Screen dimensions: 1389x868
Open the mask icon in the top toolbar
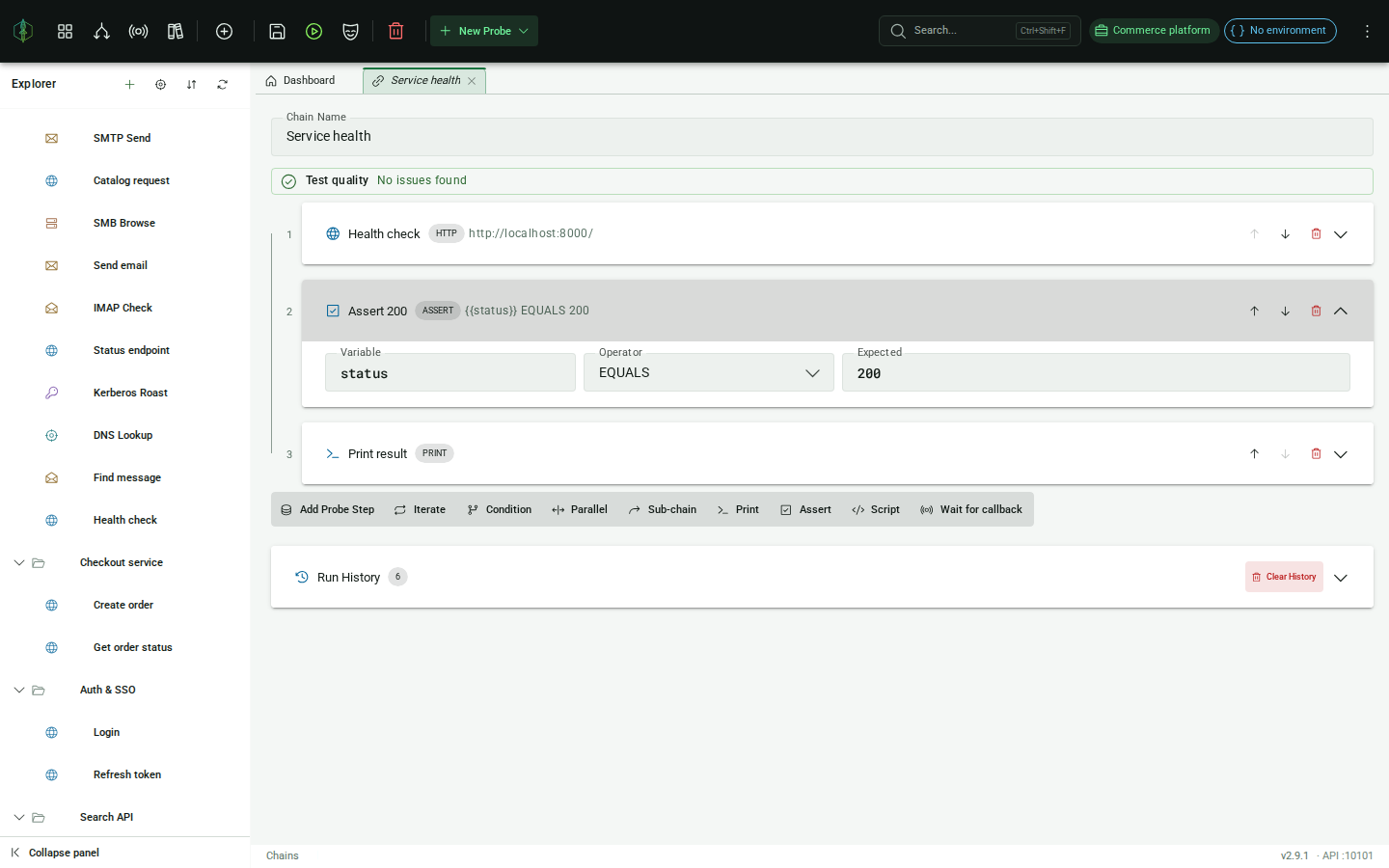click(350, 31)
